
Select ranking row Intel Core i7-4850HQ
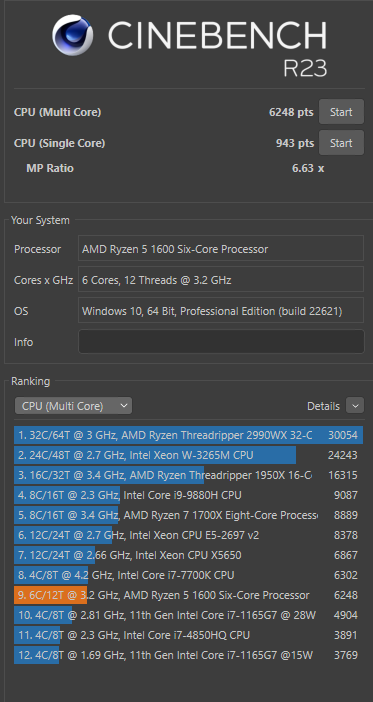(x=188, y=635)
